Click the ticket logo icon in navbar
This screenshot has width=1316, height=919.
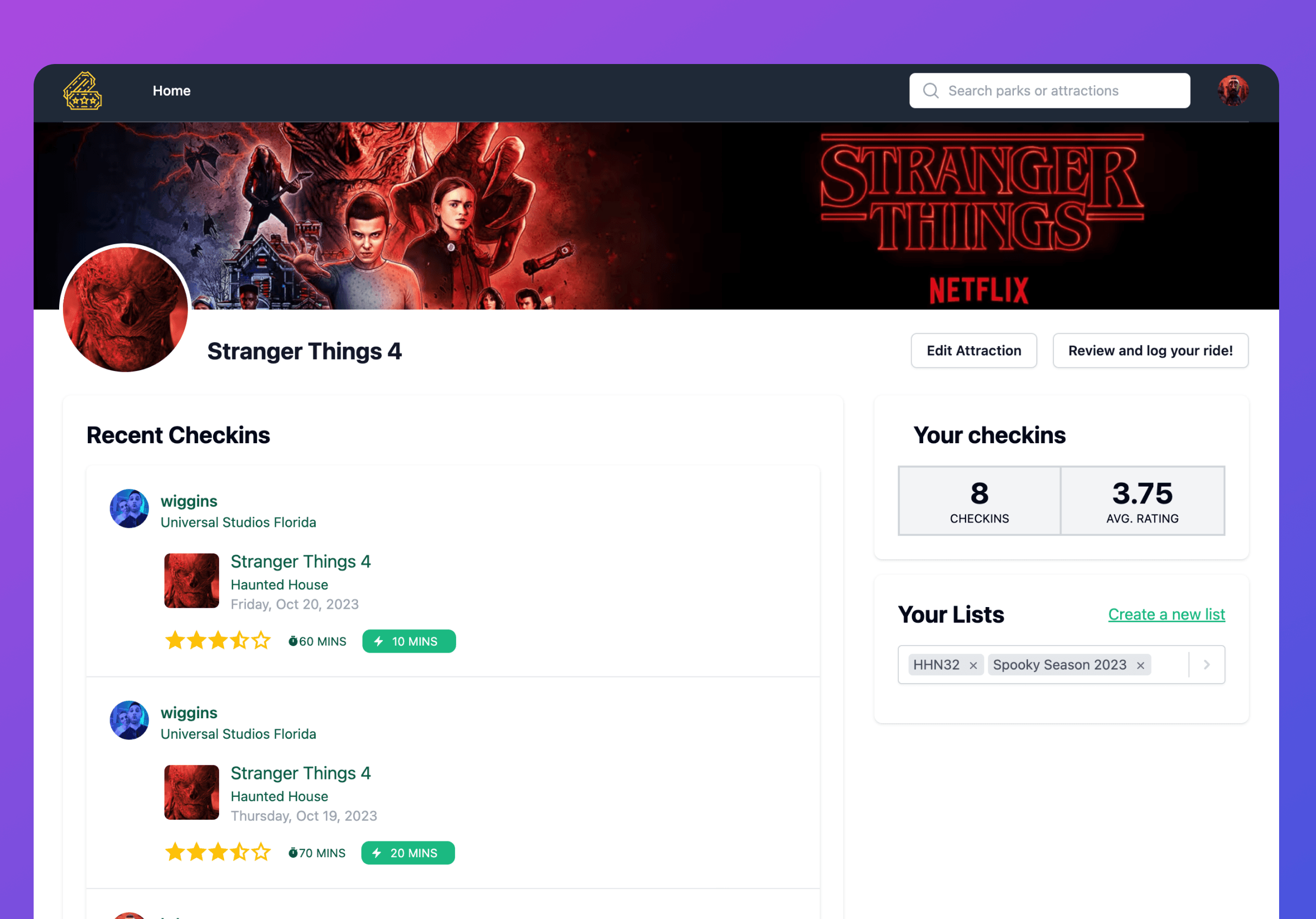click(x=82, y=91)
